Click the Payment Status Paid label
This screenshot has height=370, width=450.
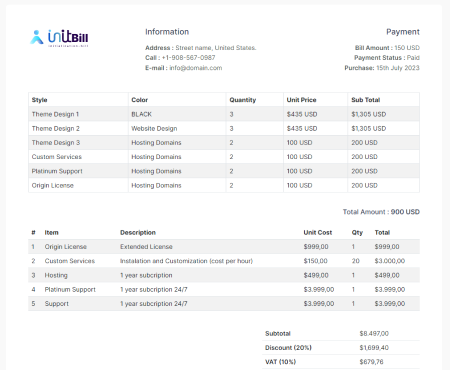click(x=387, y=58)
